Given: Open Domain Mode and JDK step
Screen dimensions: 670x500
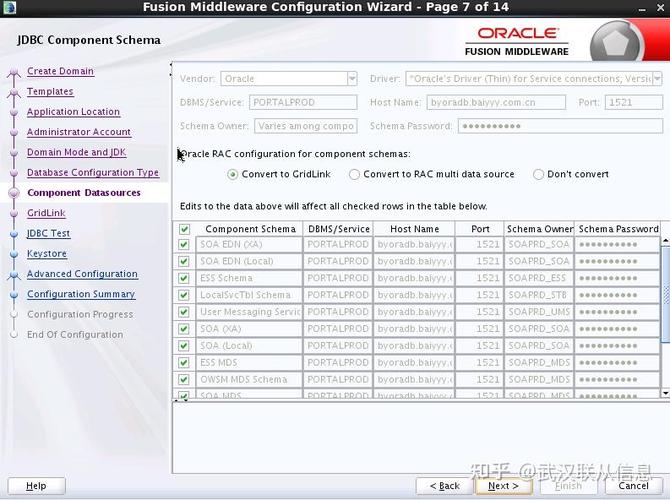Looking at the screenshot, I should [x=76, y=152].
